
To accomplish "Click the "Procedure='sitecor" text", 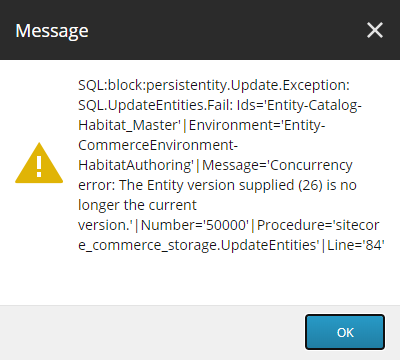I will click(x=318, y=225).
